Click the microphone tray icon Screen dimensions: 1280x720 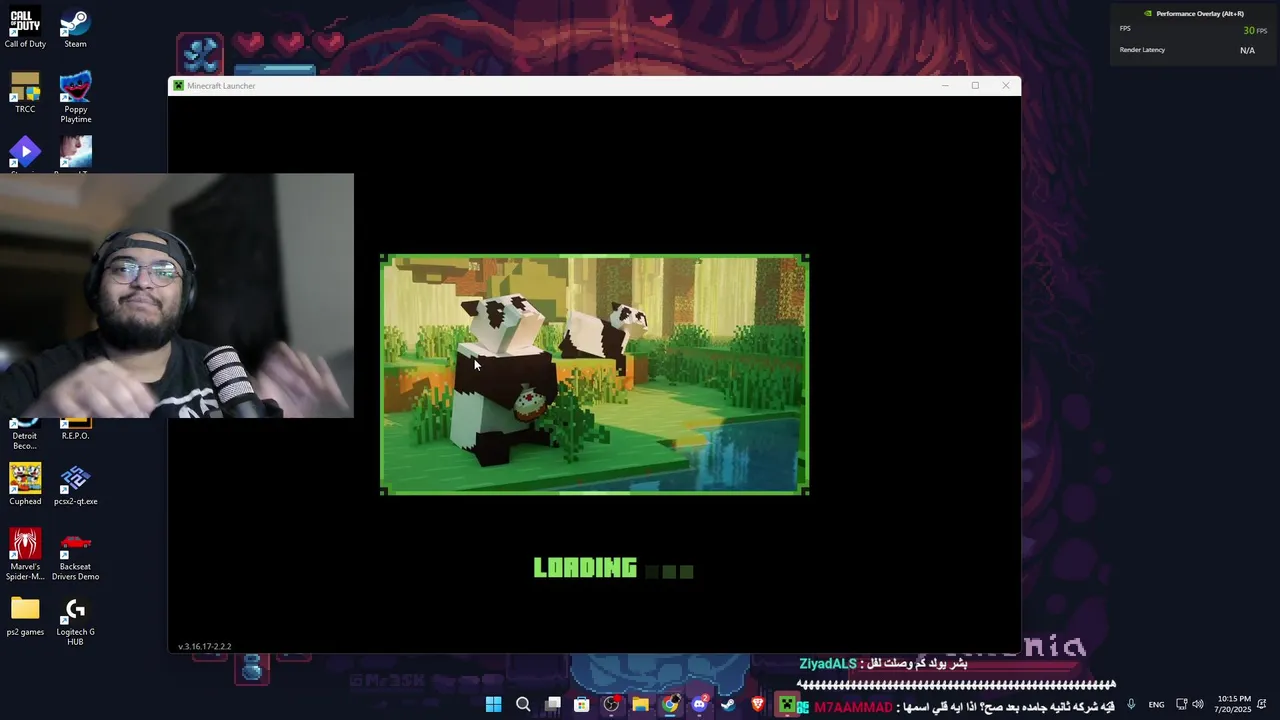point(1131,705)
